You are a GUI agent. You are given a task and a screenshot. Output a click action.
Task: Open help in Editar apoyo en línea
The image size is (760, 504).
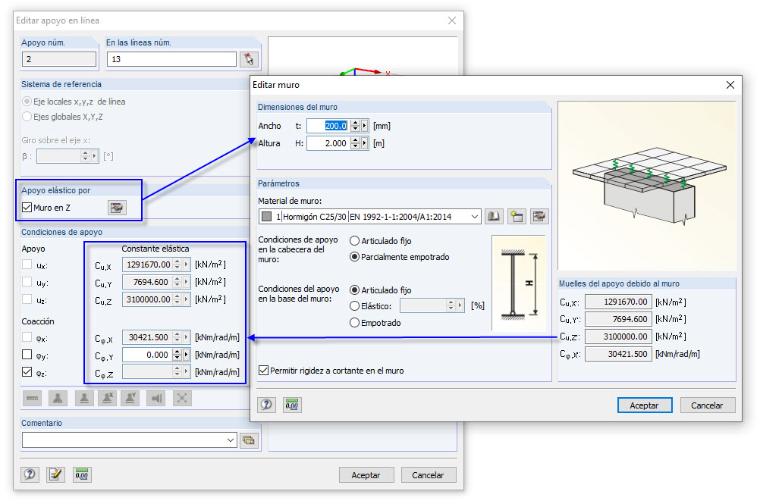(x=30, y=474)
